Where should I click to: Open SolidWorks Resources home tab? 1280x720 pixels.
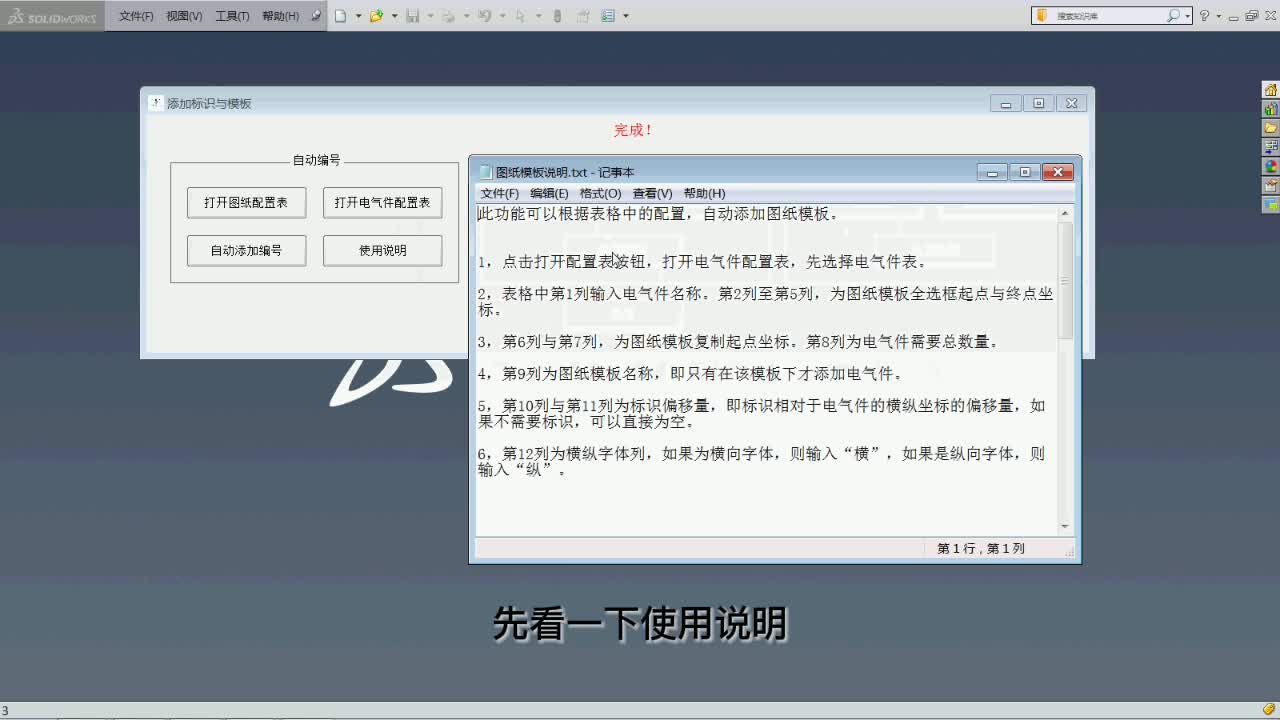pos(1271,90)
